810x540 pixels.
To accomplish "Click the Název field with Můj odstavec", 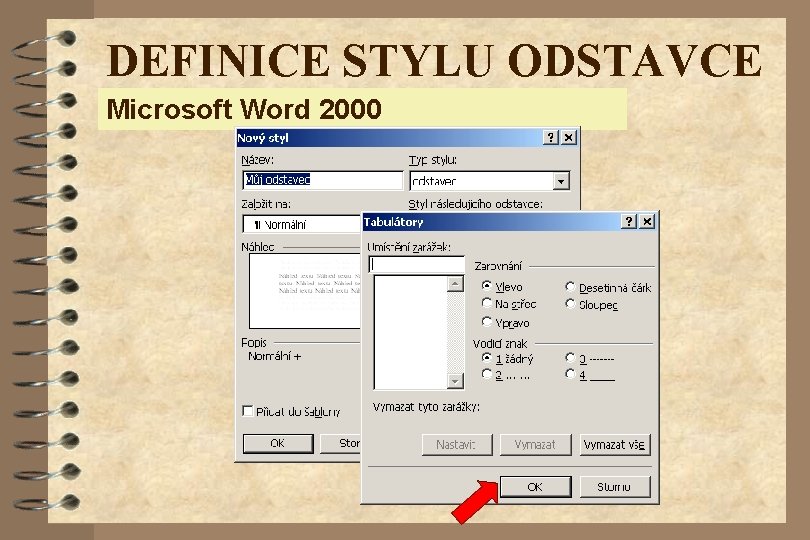I will (322, 180).
